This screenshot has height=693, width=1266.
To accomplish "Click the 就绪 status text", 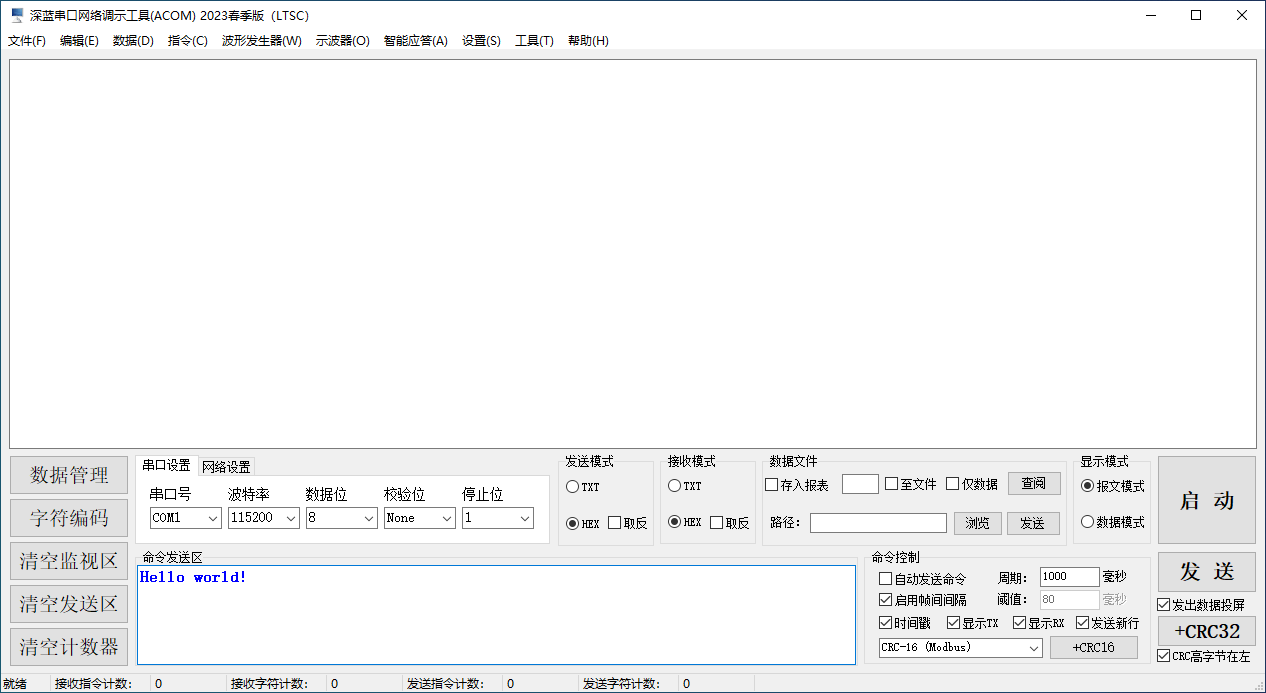I will click(x=15, y=684).
